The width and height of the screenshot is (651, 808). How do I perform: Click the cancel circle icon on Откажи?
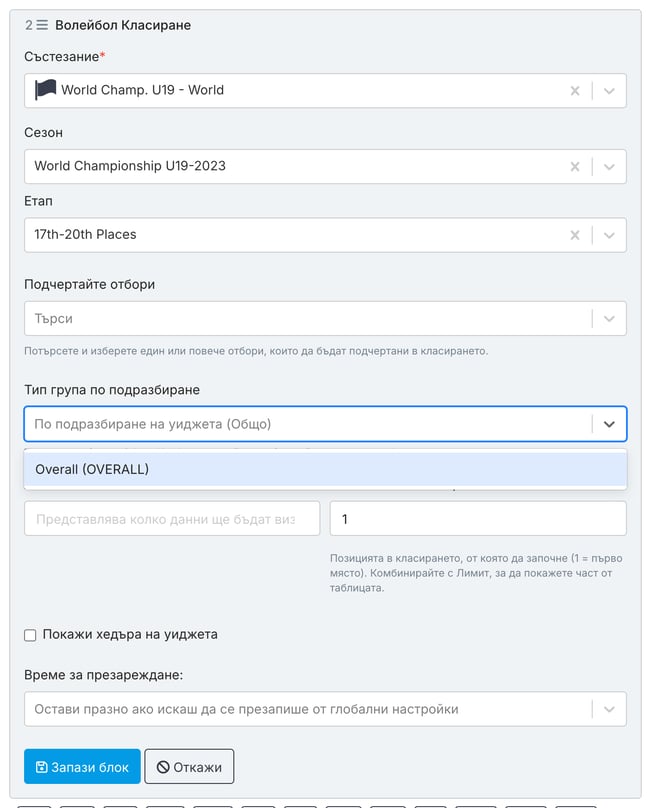point(163,767)
